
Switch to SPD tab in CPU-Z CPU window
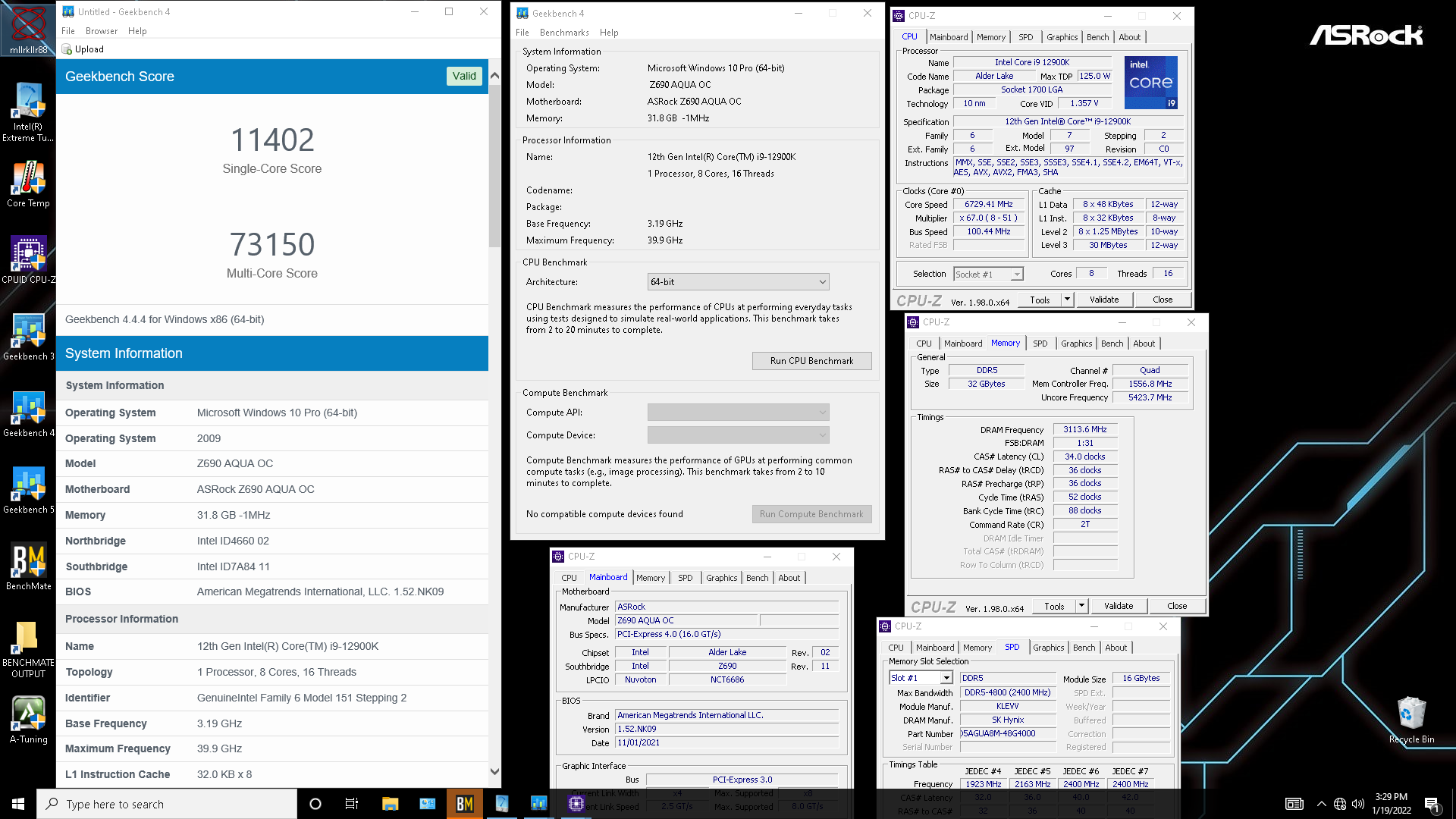point(1025,37)
